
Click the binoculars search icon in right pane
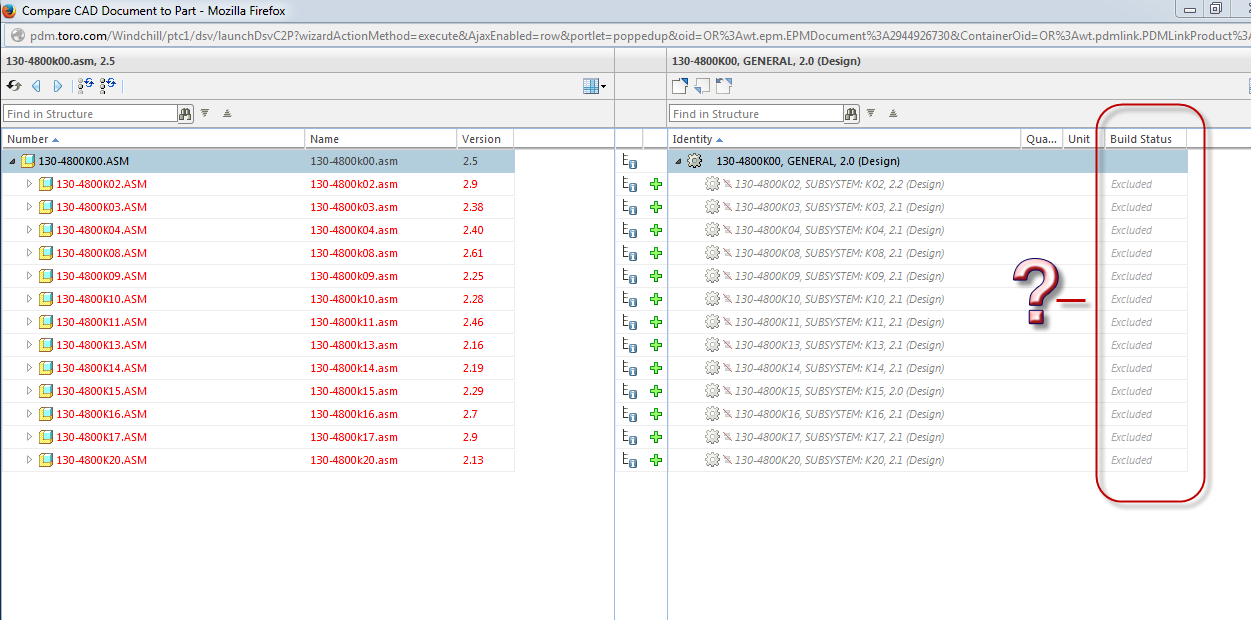point(851,114)
